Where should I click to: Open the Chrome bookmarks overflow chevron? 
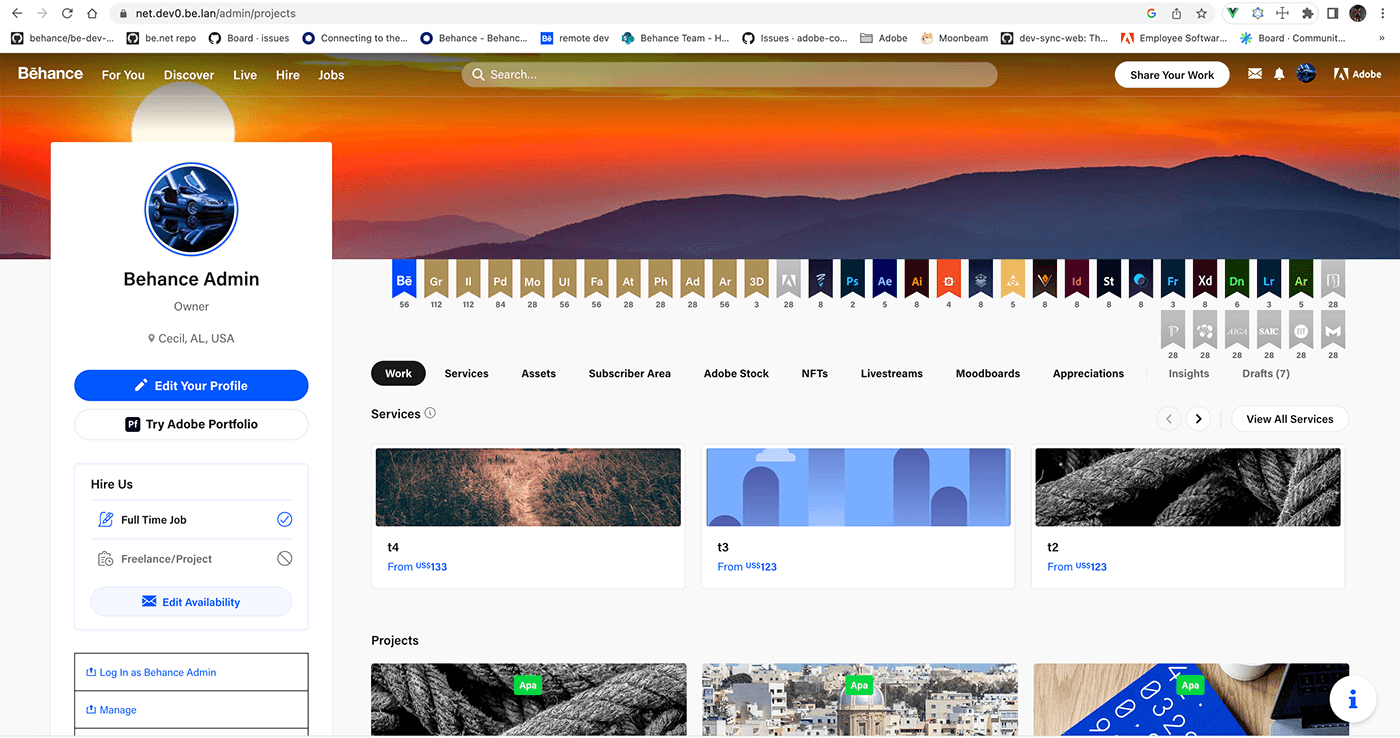(x=1381, y=38)
